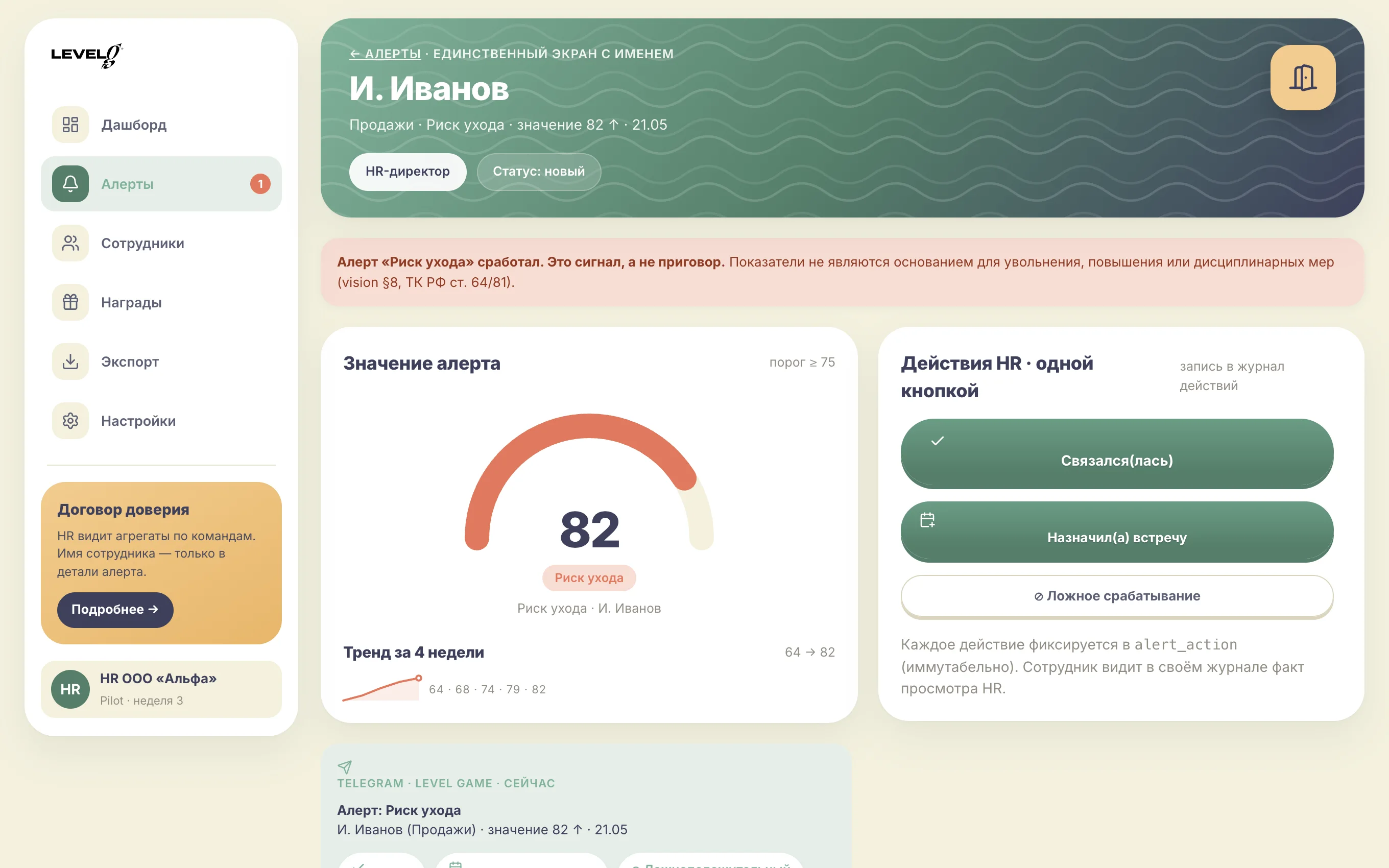Screen dimensions: 1389x868
Task: Click the red alerts counter badge
Action: [260, 184]
